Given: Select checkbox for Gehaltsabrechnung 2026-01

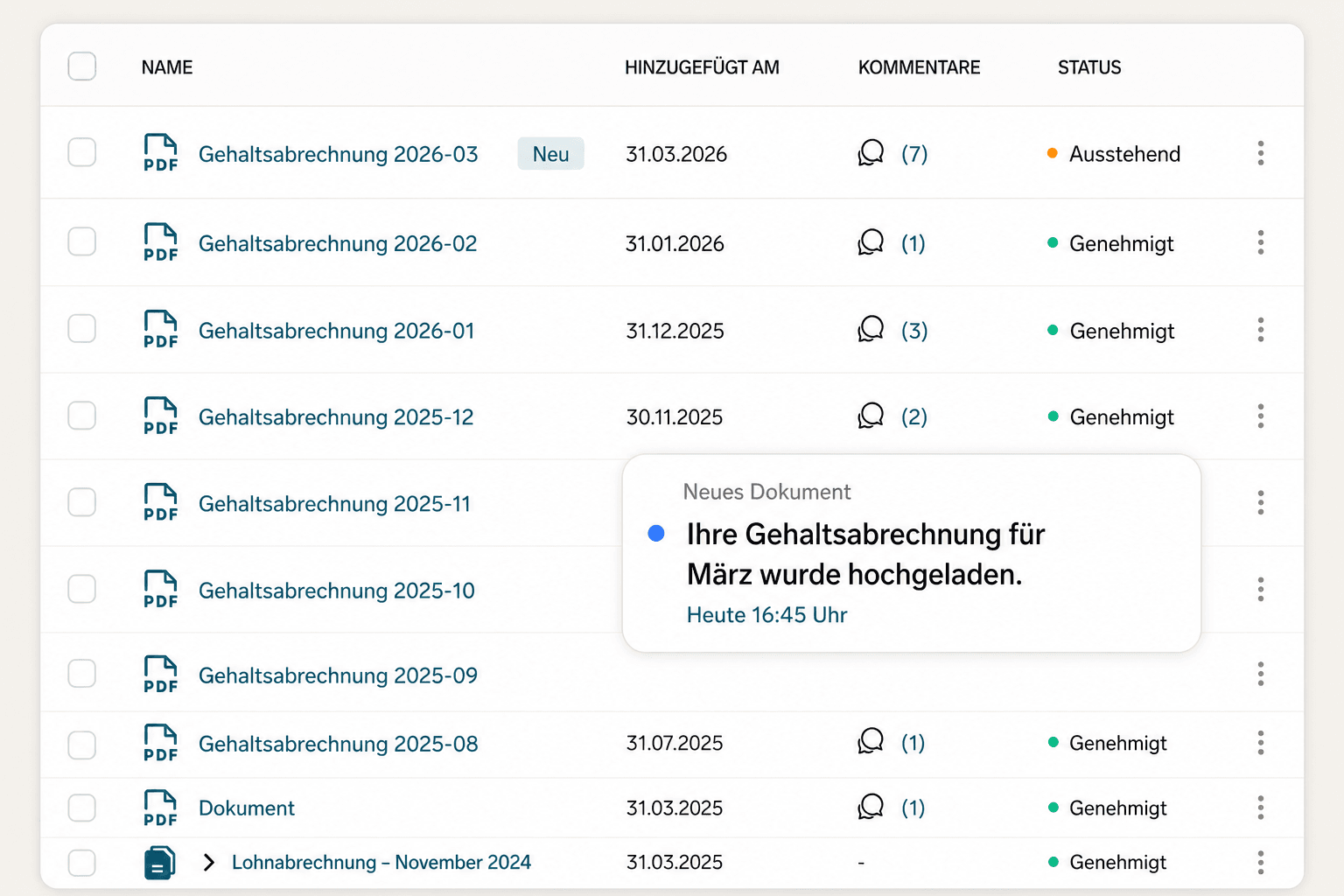Looking at the screenshot, I should 82,329.
